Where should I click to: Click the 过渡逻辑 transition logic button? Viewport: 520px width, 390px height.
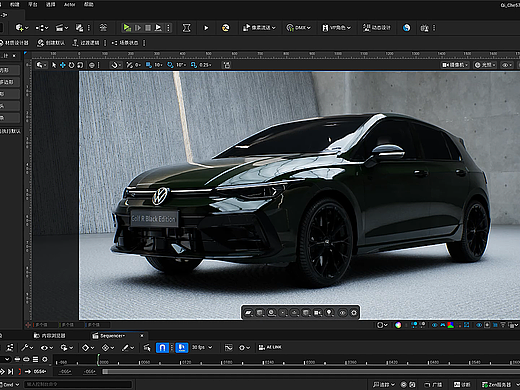pos(86,43)
